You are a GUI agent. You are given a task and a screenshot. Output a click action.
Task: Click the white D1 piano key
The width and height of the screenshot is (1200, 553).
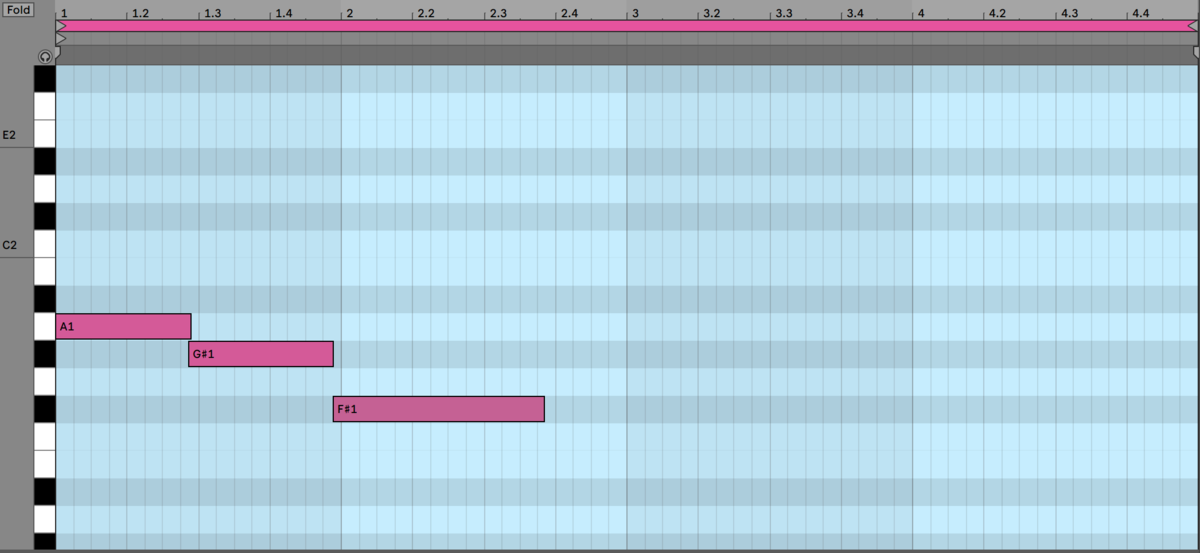pyautogui.click(x=45, y=518)
